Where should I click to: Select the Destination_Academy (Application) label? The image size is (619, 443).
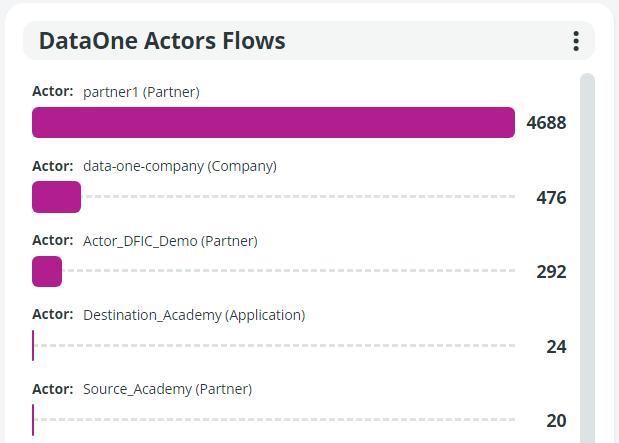tap(194, 315)
